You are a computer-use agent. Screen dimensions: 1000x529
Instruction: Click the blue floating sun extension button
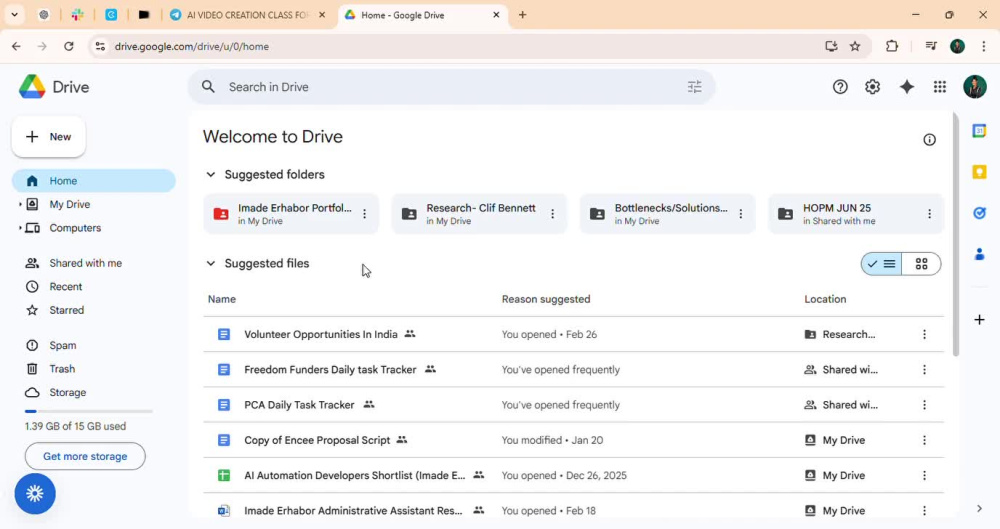coord(35,493)
